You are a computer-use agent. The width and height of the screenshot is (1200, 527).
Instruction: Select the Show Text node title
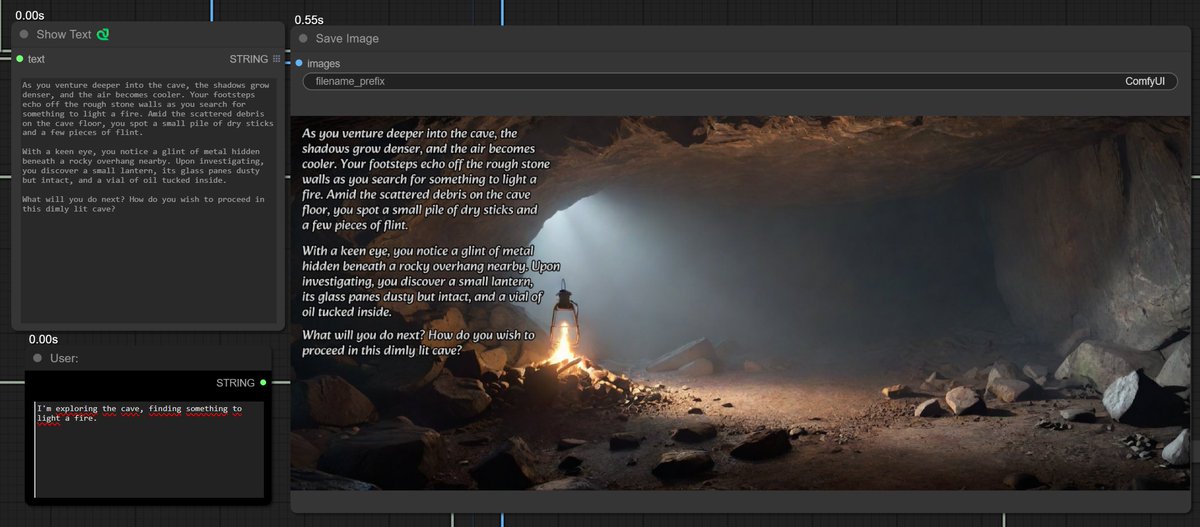point(64,34)
